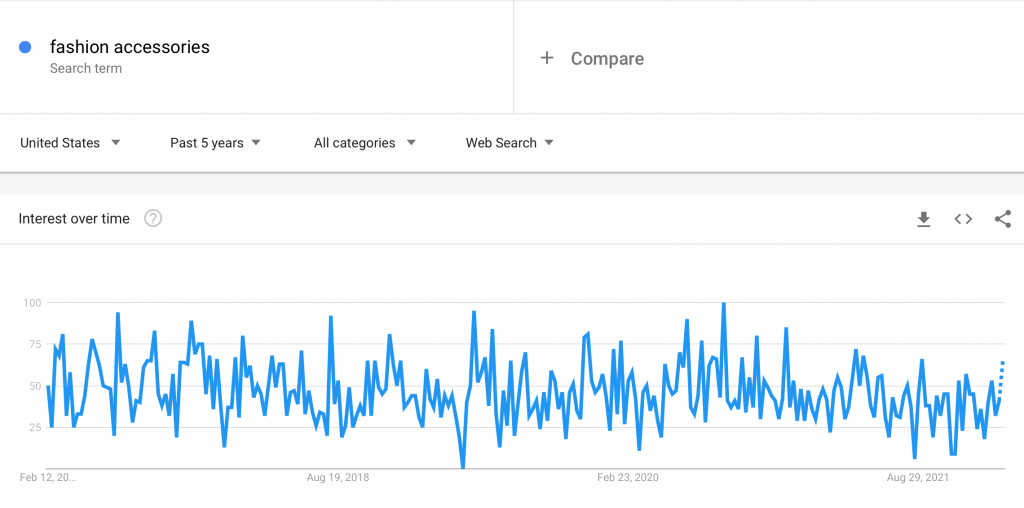Image resolution: width=1024 pixels, height=508 pixels.
Task: Select the Aug 29, 2021 axis label
Action: tap(918, 477)
